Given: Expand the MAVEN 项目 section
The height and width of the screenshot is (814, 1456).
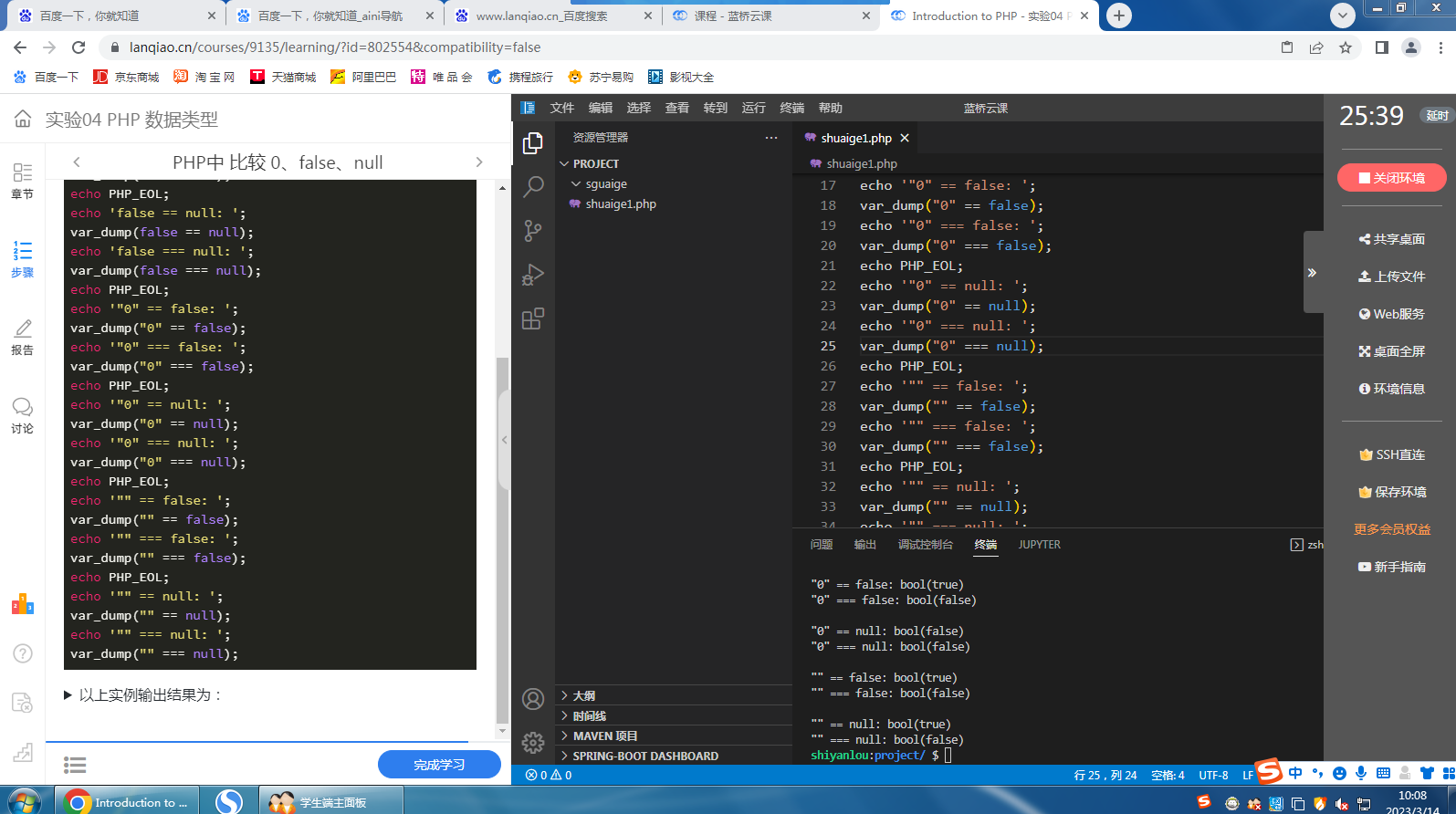Looking at the screenshot, I should click(604, 736).
